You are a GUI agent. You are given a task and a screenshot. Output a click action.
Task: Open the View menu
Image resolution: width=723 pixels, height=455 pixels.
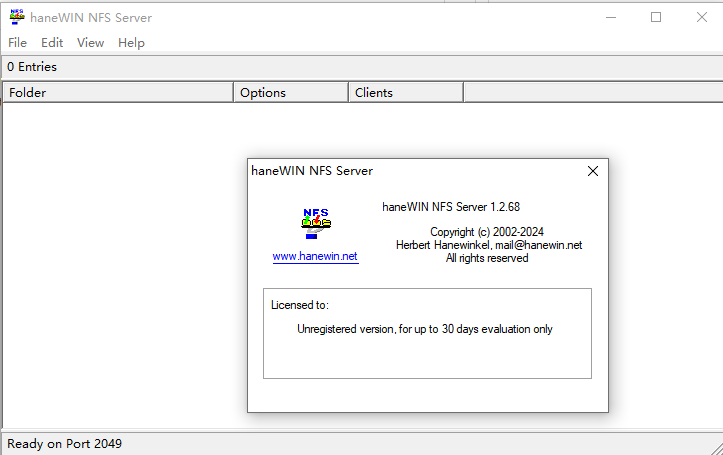click(x=90, y=43)
